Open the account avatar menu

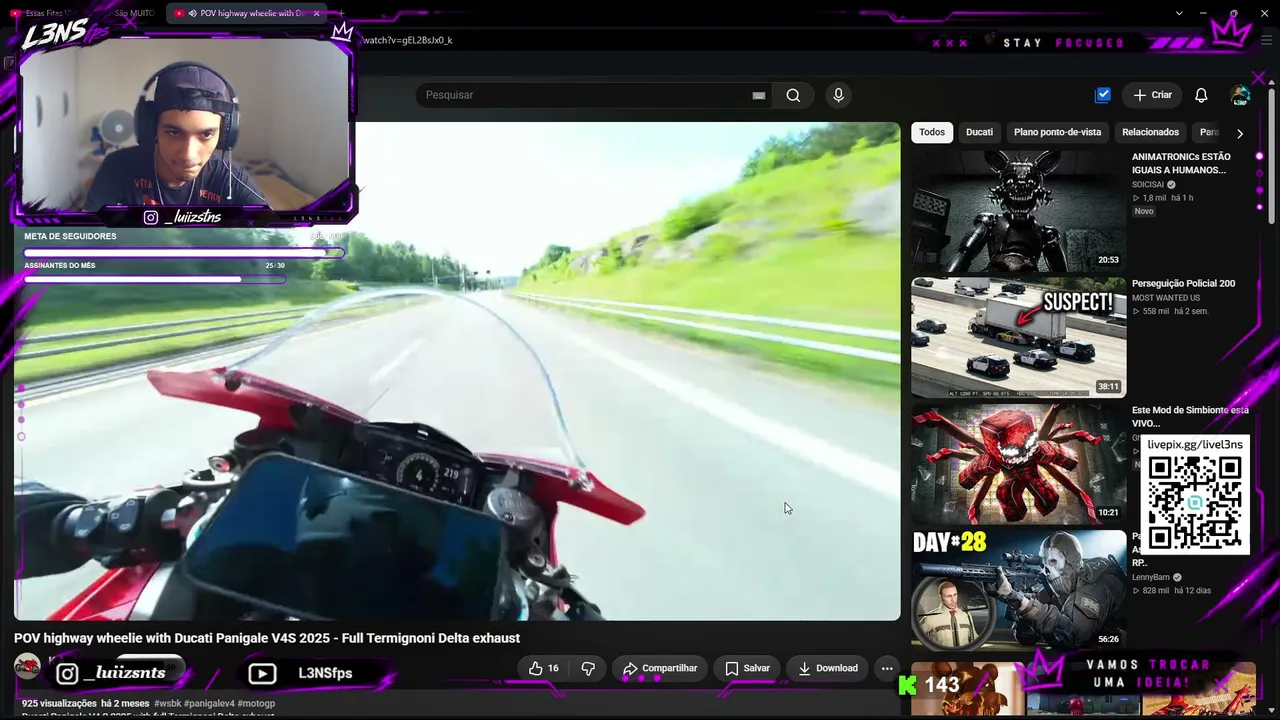(x=1240, y=95)
